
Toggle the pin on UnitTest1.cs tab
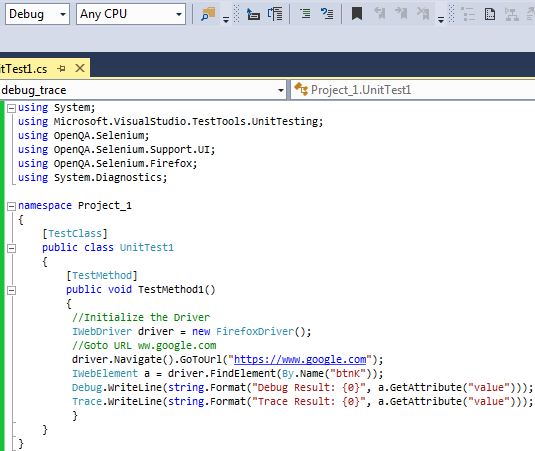point(61,69)
